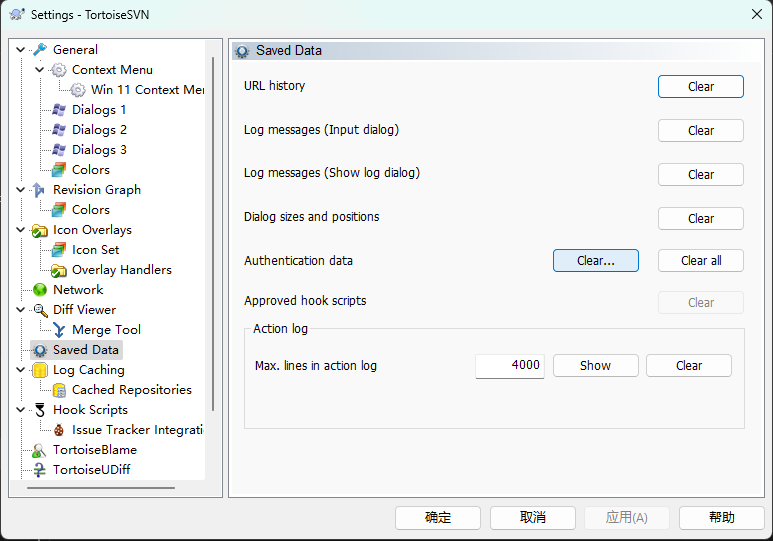The width and height of the screenshot is (773, 541).
Task: Select Cached Repositories in the tree
Action: (x=132, y=390)
